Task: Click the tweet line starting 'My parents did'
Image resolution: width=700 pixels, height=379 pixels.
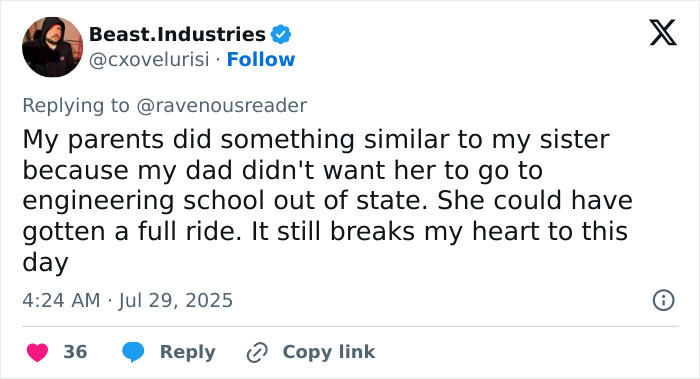Action: pos(316,139)
